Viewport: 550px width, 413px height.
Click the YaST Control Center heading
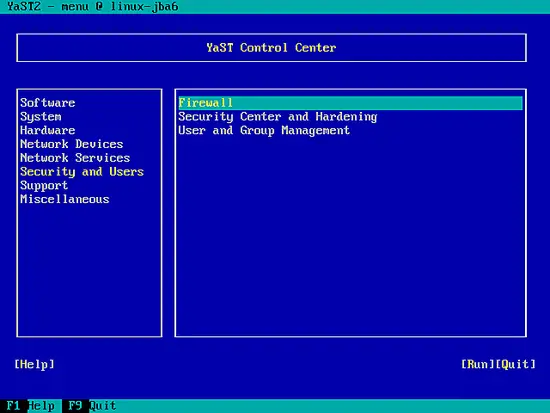click(x=271, y=48)
